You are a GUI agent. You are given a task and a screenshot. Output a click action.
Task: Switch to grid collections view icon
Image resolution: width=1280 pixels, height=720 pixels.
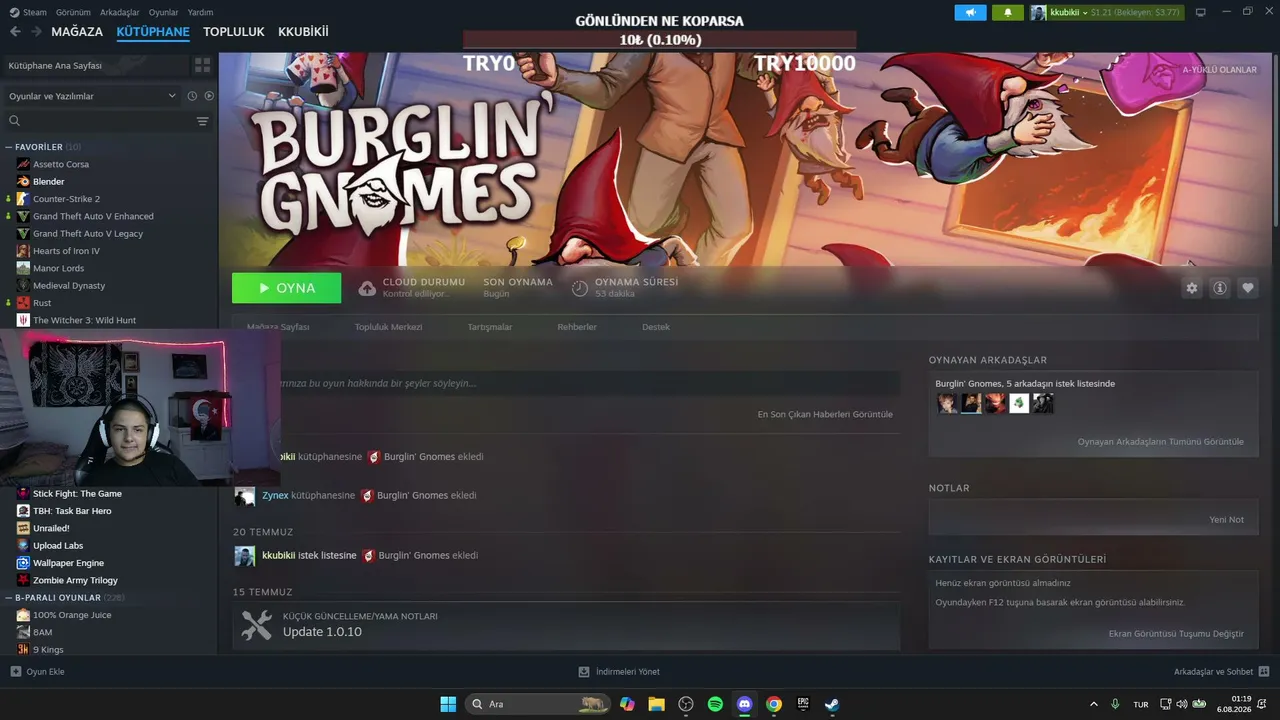pos(203,65)
